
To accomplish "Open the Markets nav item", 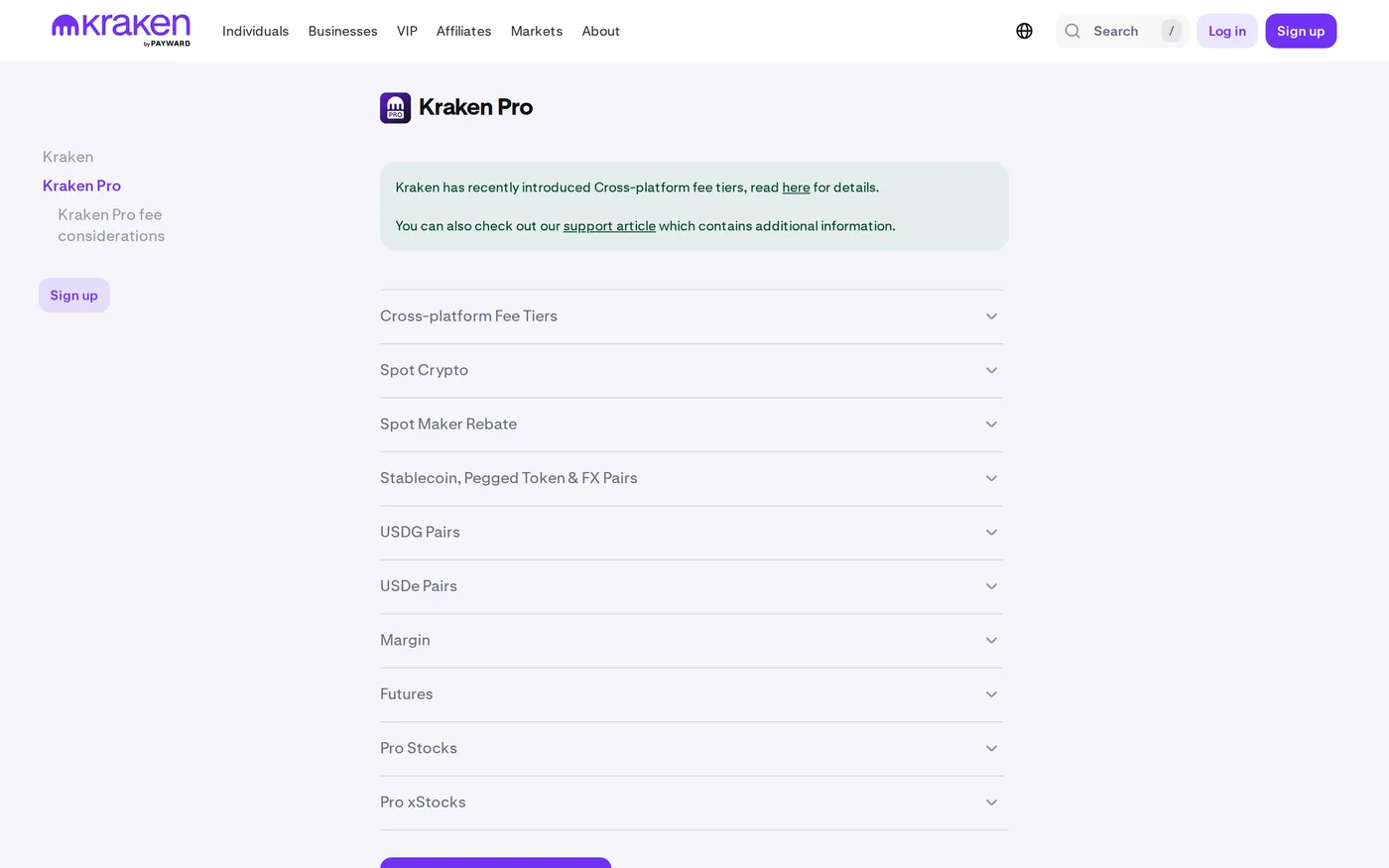I will (537, 31).
